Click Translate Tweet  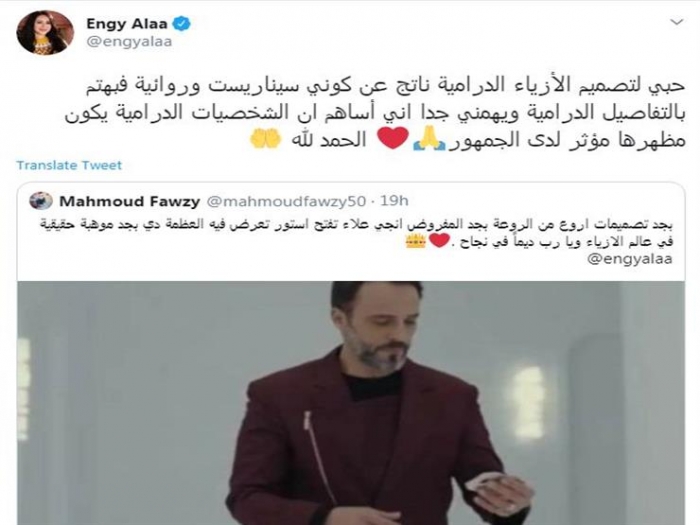(x=69, y=166)
